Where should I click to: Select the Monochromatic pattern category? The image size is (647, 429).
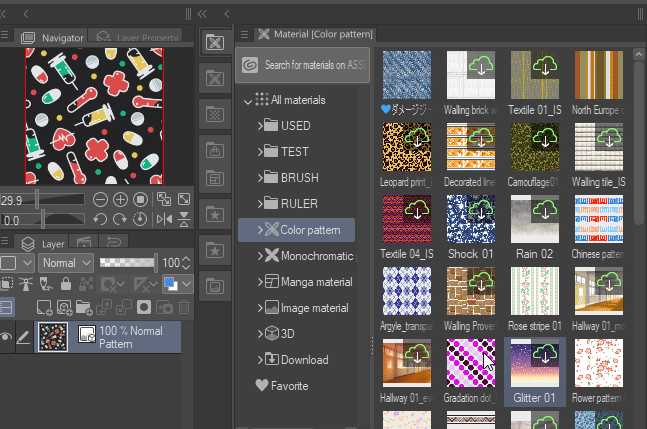[307, 256]
